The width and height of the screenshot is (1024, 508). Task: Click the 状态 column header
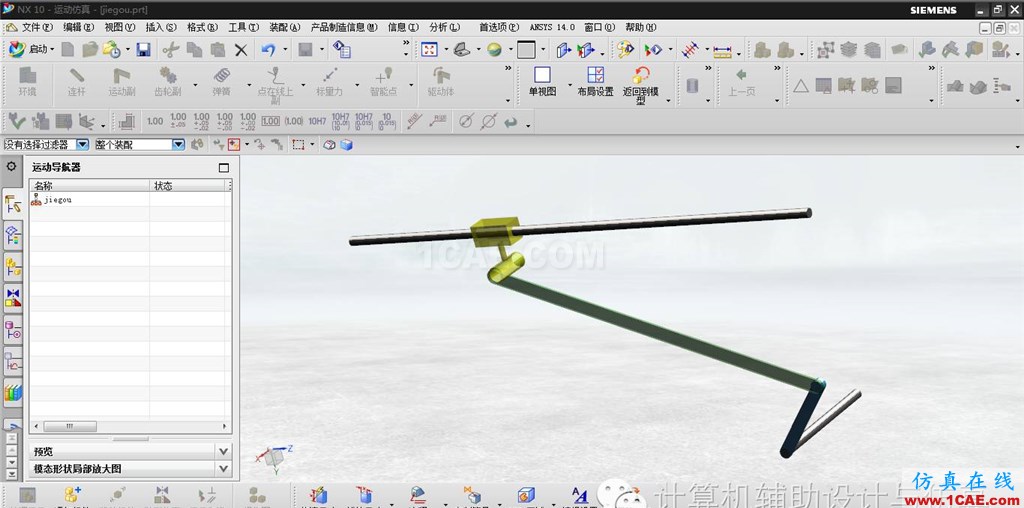click(x=188, y=186)
